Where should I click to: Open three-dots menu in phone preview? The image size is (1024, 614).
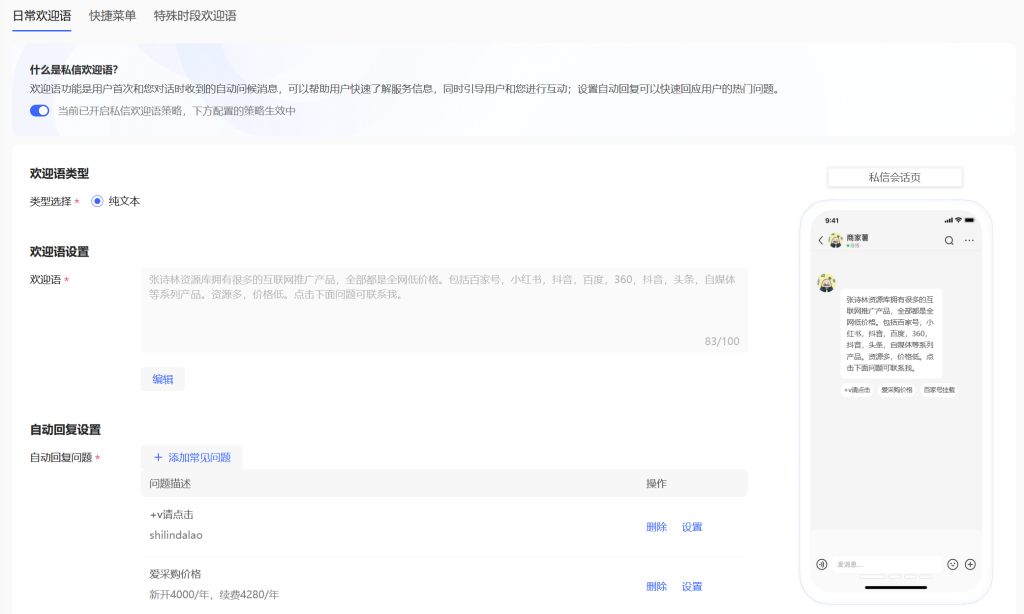click(969, 240)
